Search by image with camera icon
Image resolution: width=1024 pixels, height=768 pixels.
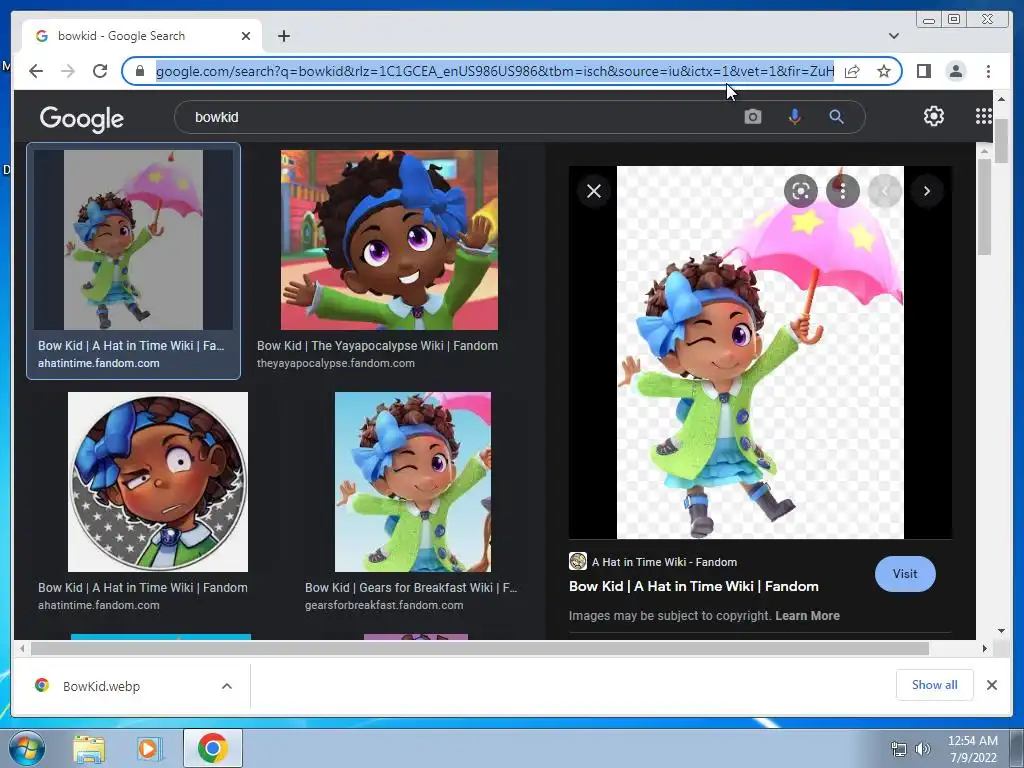752,117
